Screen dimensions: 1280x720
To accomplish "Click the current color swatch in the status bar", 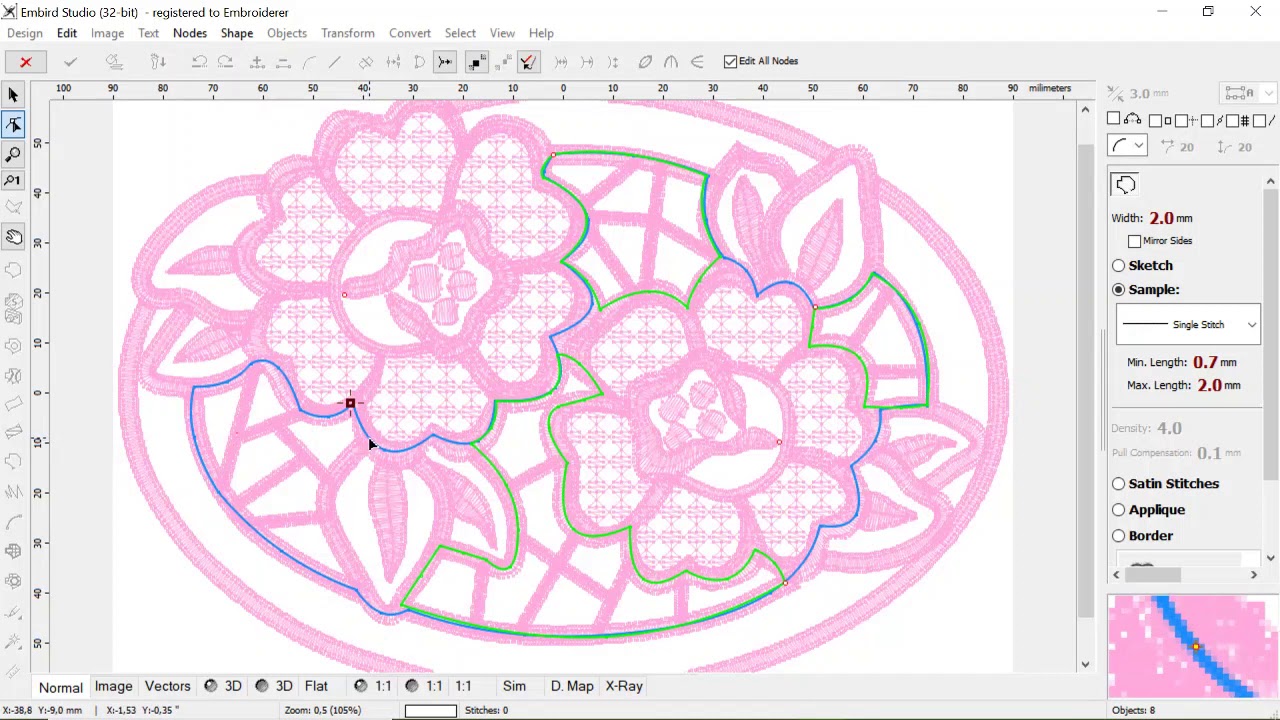I will 430,710.
